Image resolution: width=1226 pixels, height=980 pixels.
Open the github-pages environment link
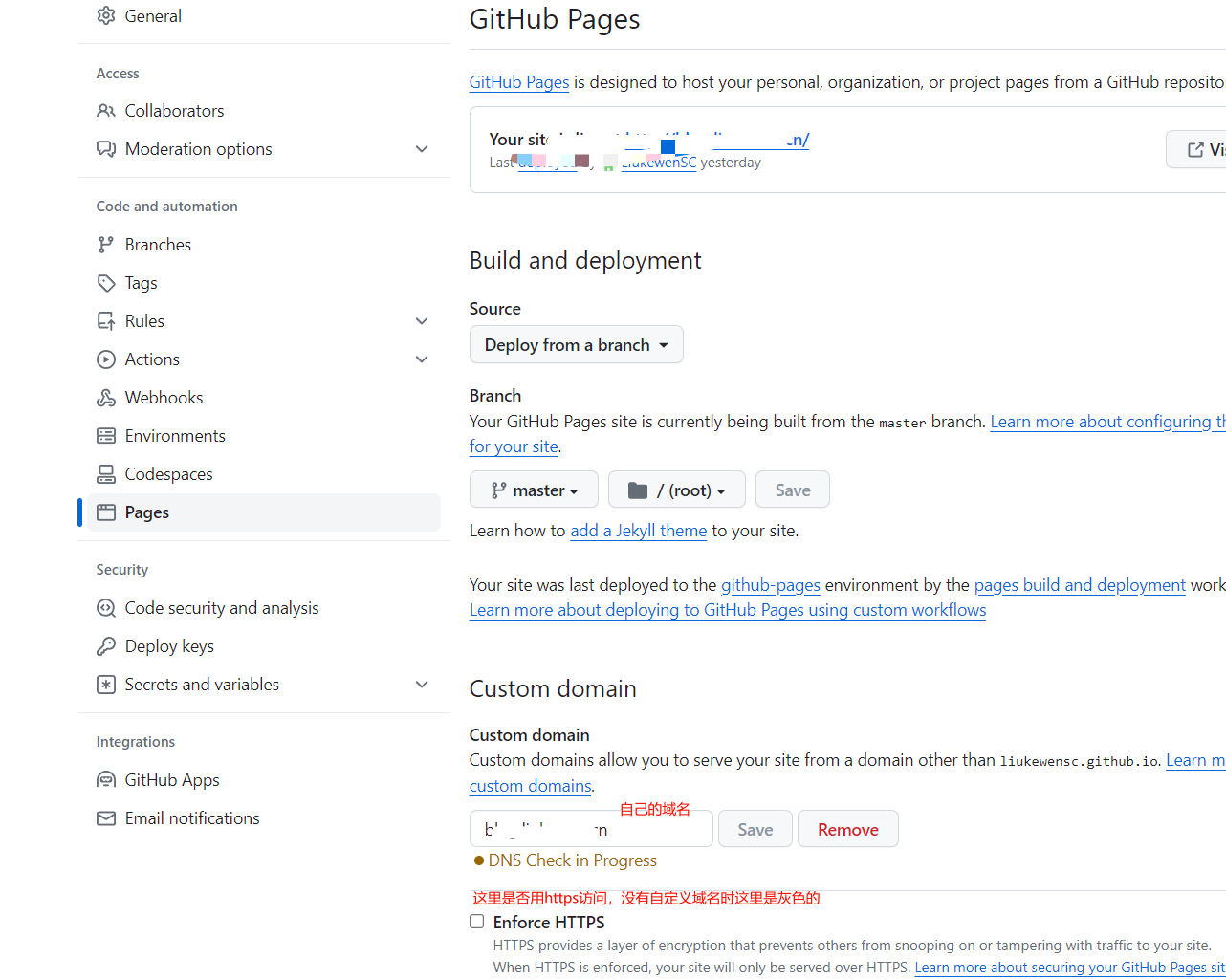click(771, 585)
